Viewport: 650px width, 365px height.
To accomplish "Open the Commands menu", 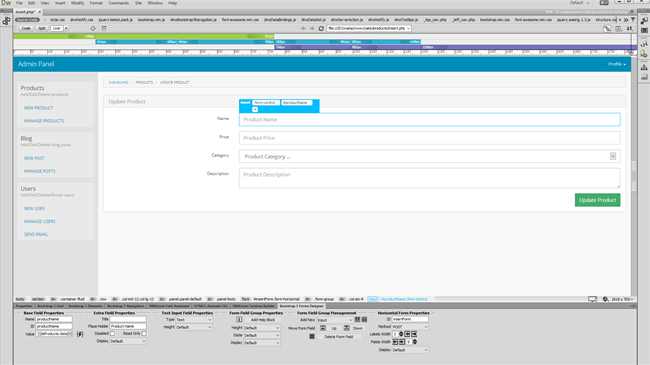I will [119, 3].
